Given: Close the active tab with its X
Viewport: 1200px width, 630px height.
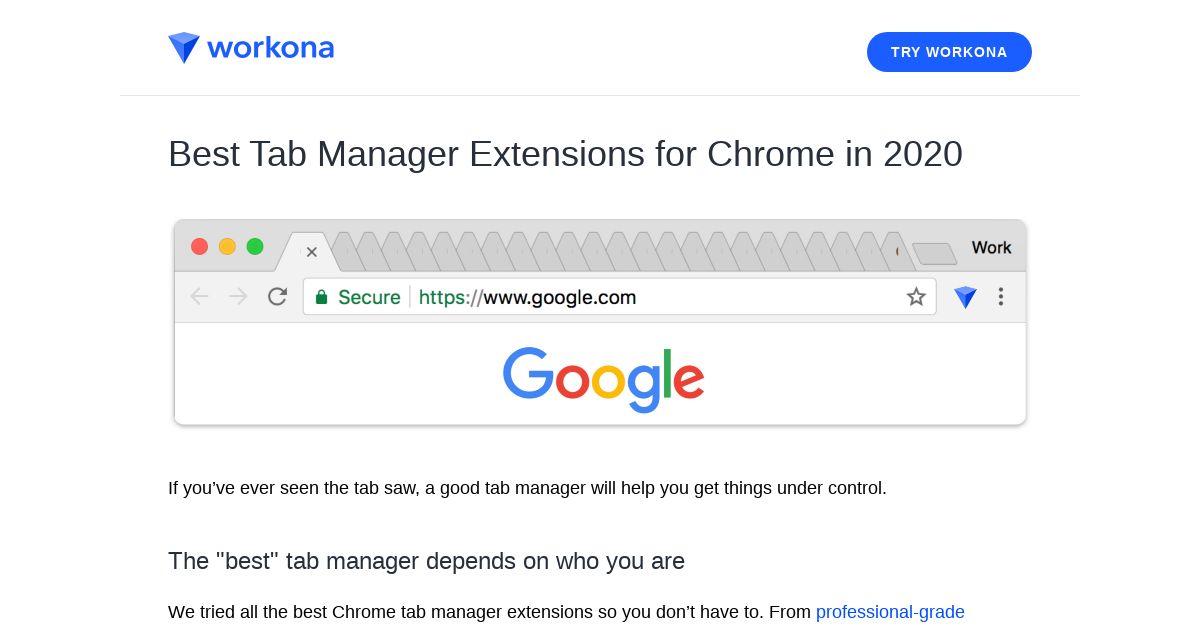Looking at the screenshot, I should pyautogui.click(x=312, y=252).
